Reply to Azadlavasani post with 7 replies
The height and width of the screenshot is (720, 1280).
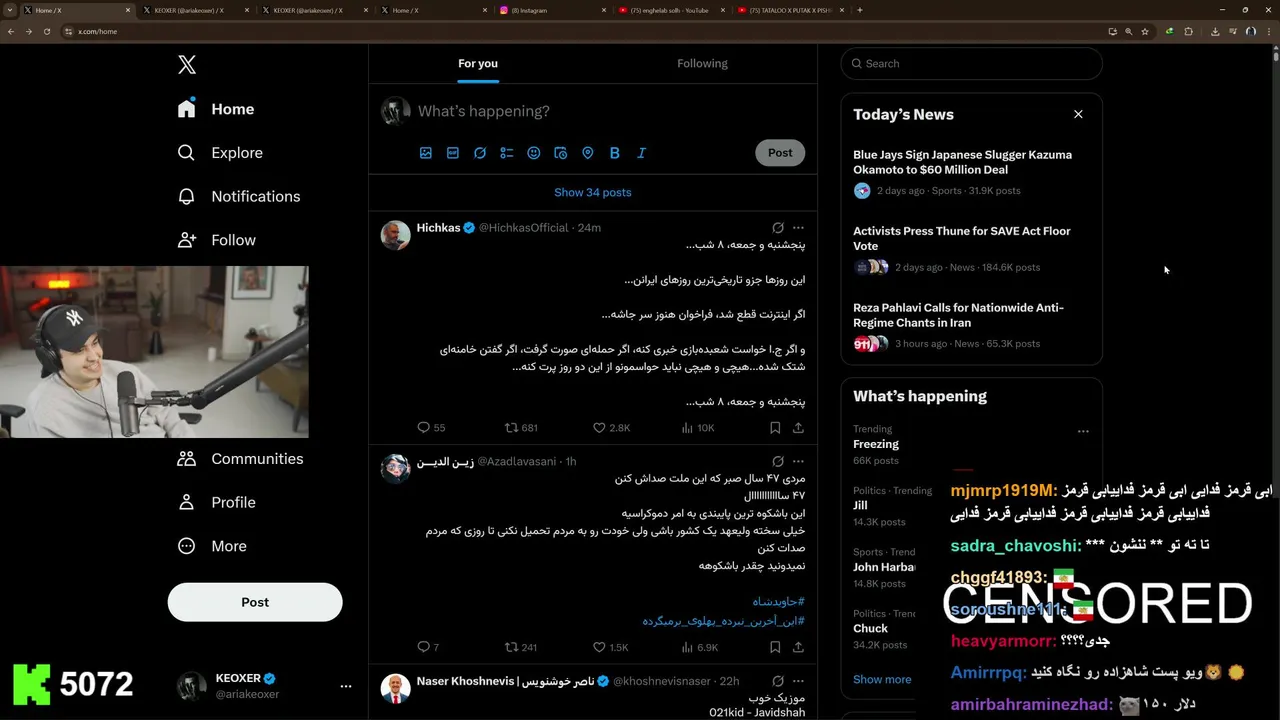[428, 647]
